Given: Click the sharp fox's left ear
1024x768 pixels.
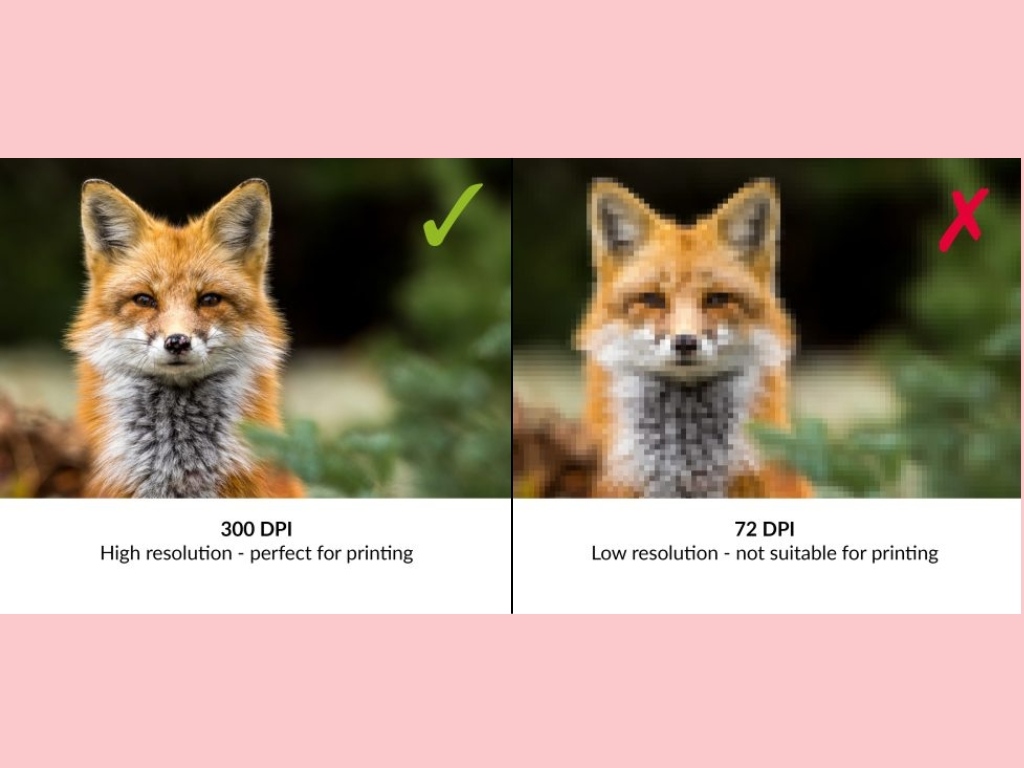Looking at the screenshot, I should tap(110, 221).
